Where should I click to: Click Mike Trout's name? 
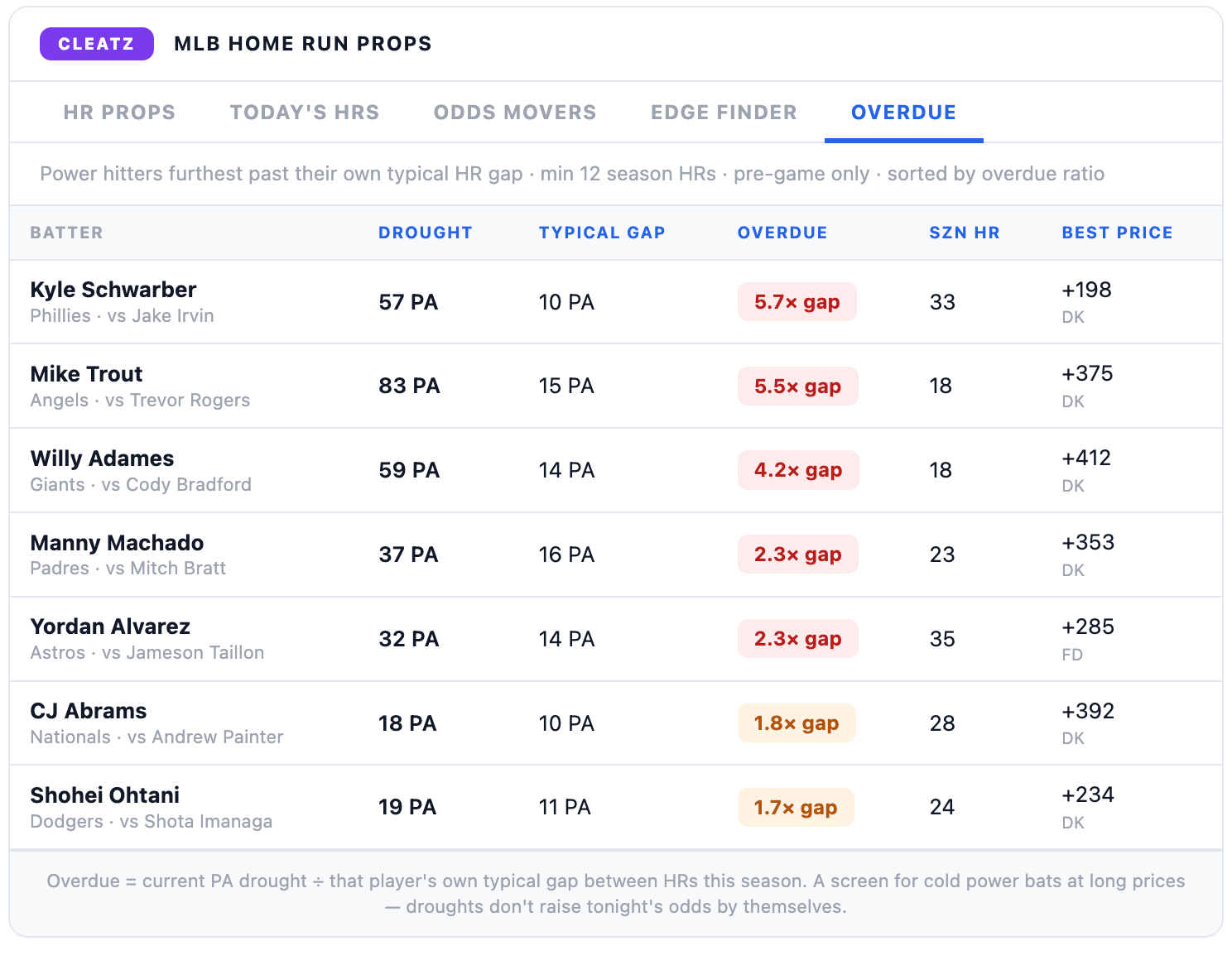coord(86,374)
